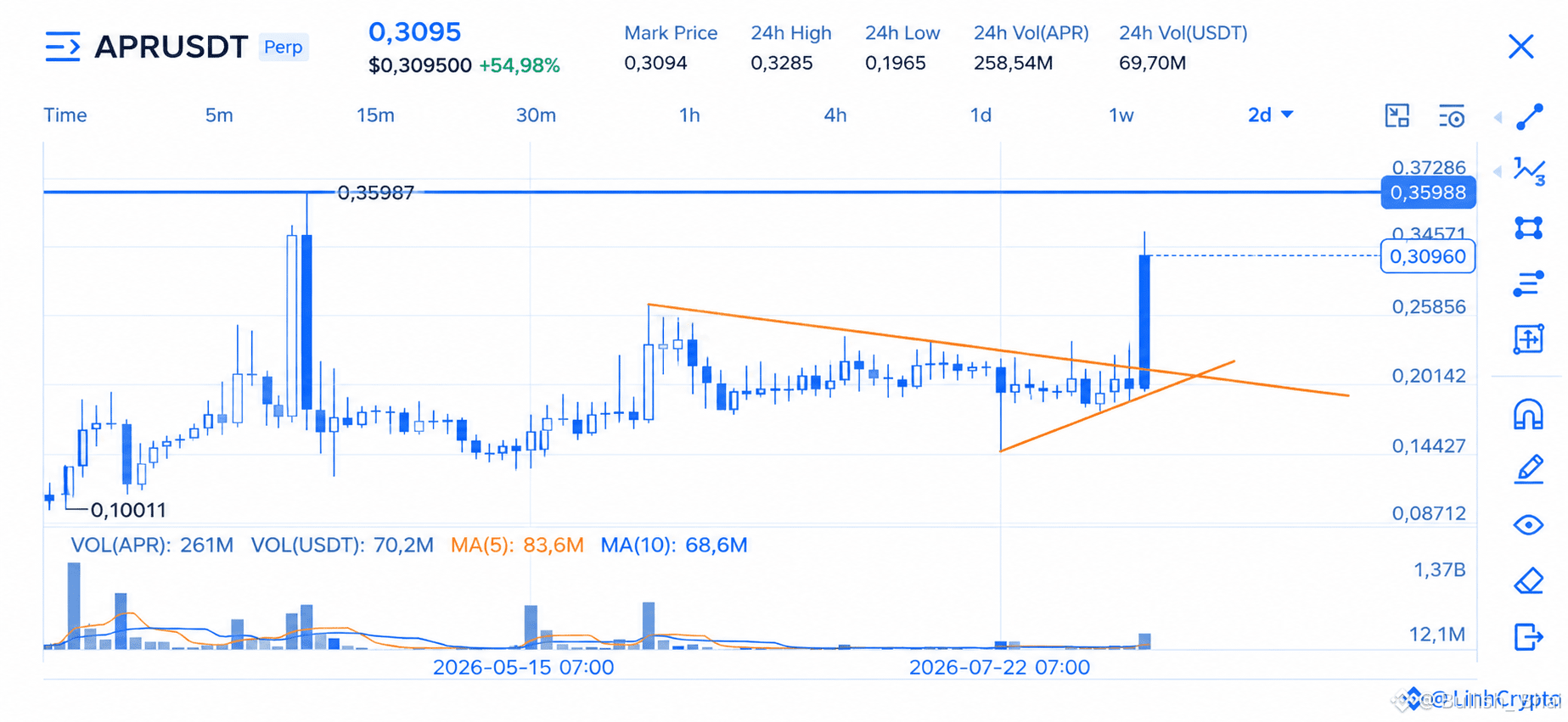Screen dimensions: 1568x722
Task: Click the $0,309500 USD price
Action: 420,65
